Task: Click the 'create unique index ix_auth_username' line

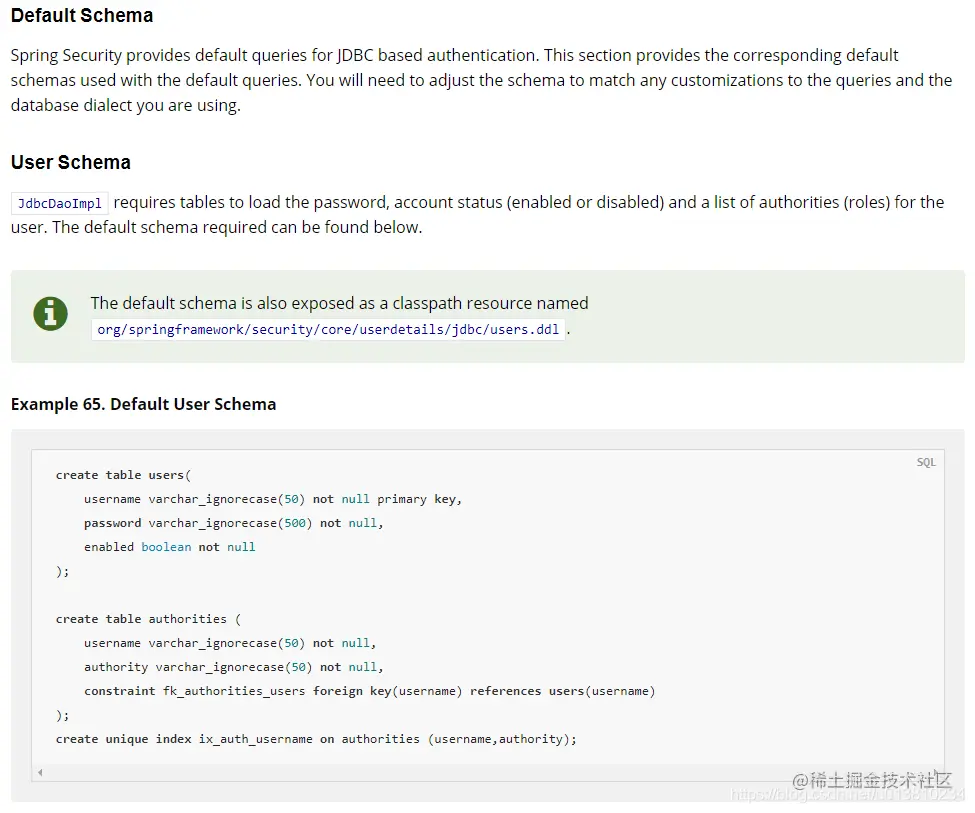Action: 316,739
